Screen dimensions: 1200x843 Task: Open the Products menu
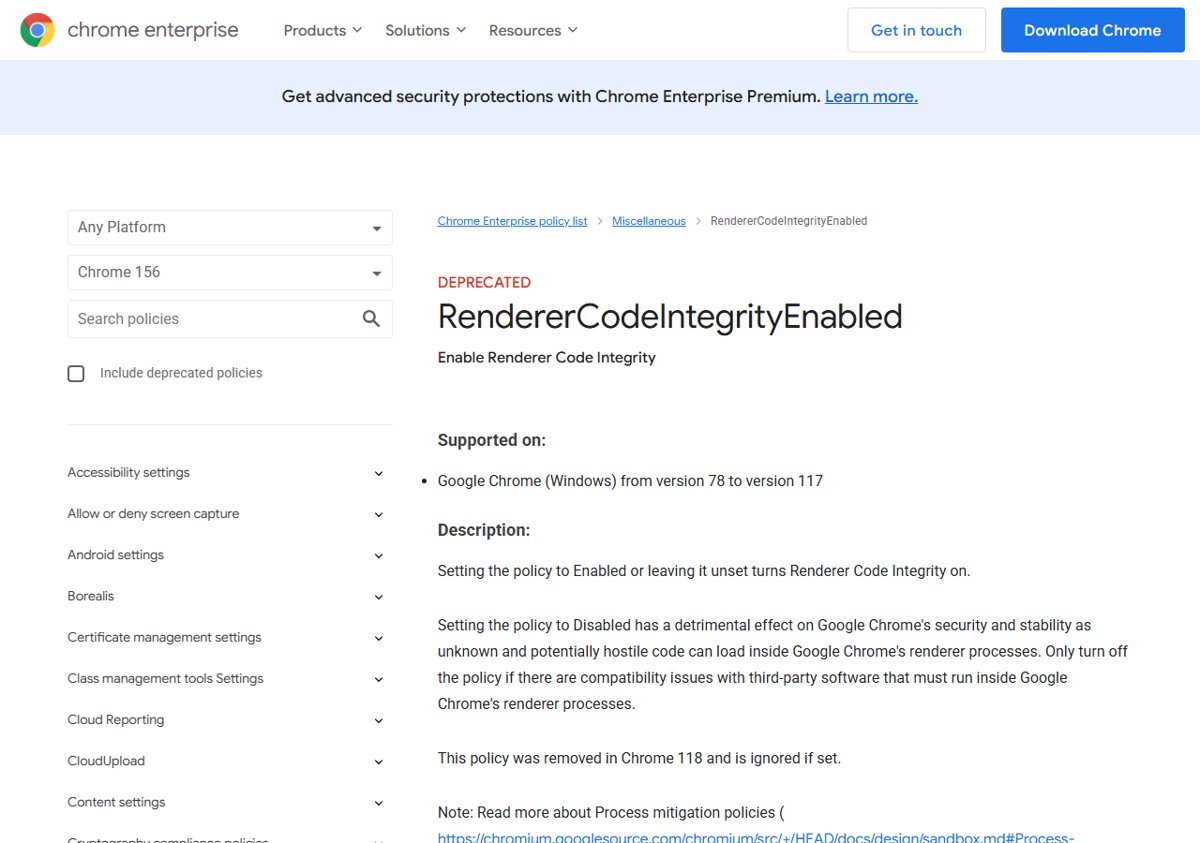click(323, 30)
